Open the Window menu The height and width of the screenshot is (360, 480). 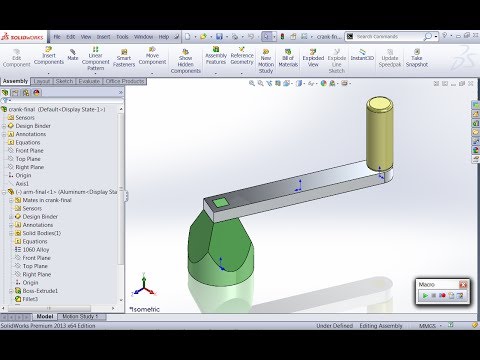[x=143, y=37]
